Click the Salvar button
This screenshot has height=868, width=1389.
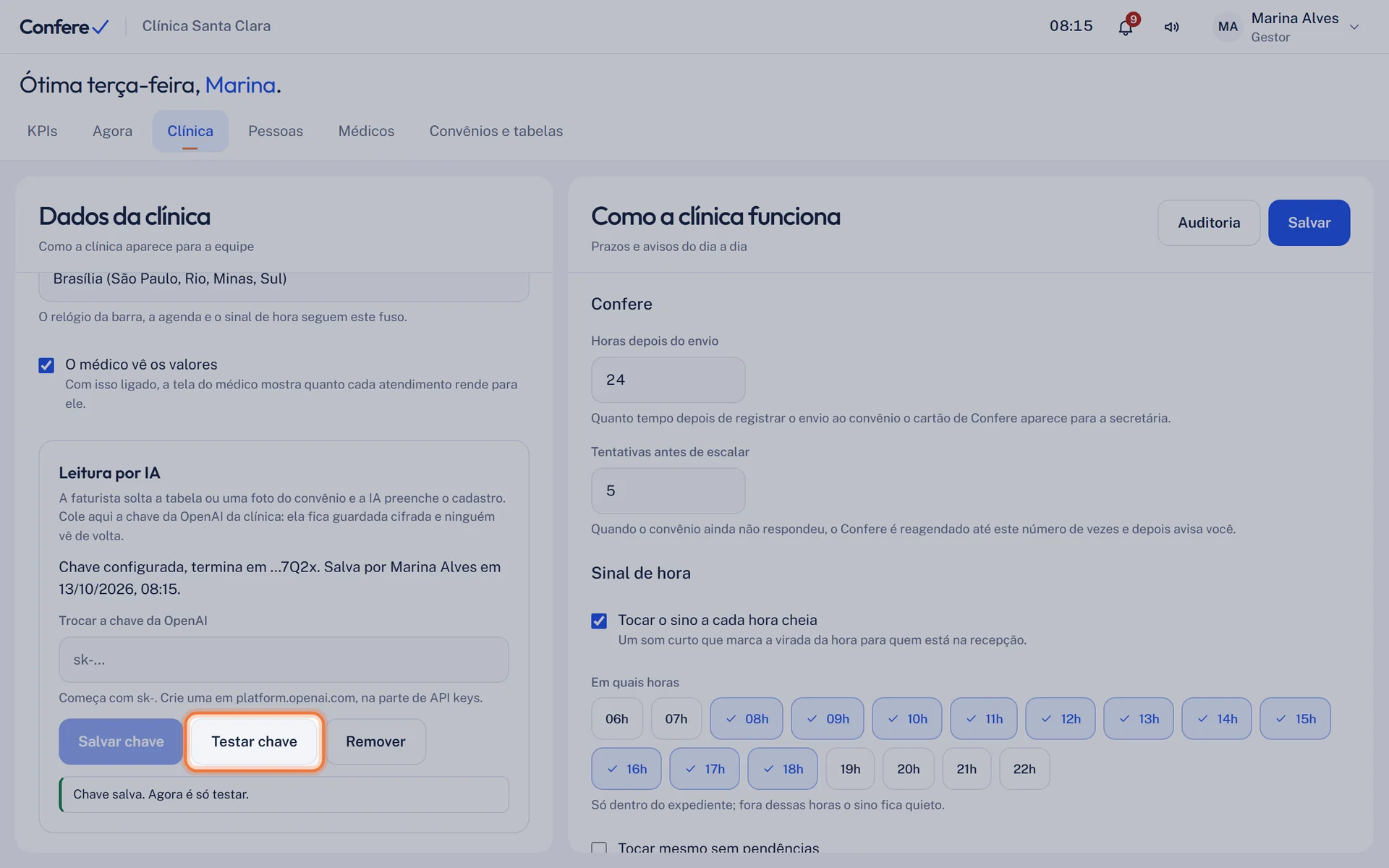1309,223
